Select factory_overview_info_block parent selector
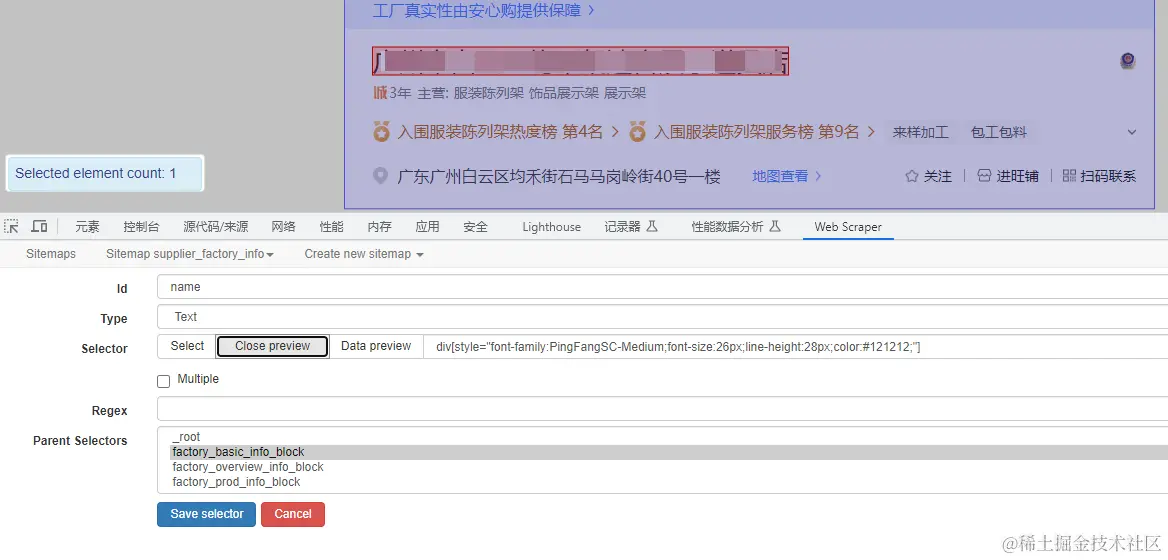Image resolution: width=1168 pixels, height=560 pixels. (669, 467)
